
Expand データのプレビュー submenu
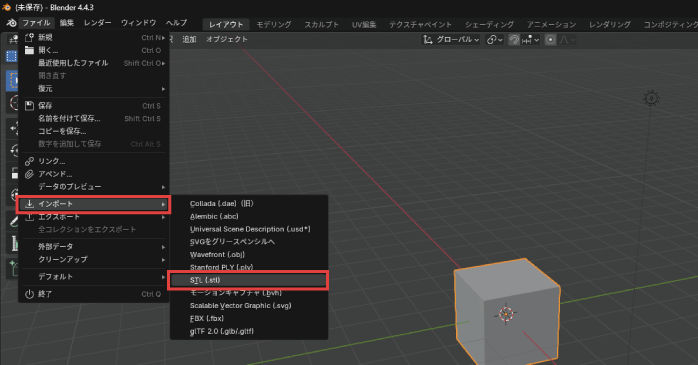click(x=163, y=187)
